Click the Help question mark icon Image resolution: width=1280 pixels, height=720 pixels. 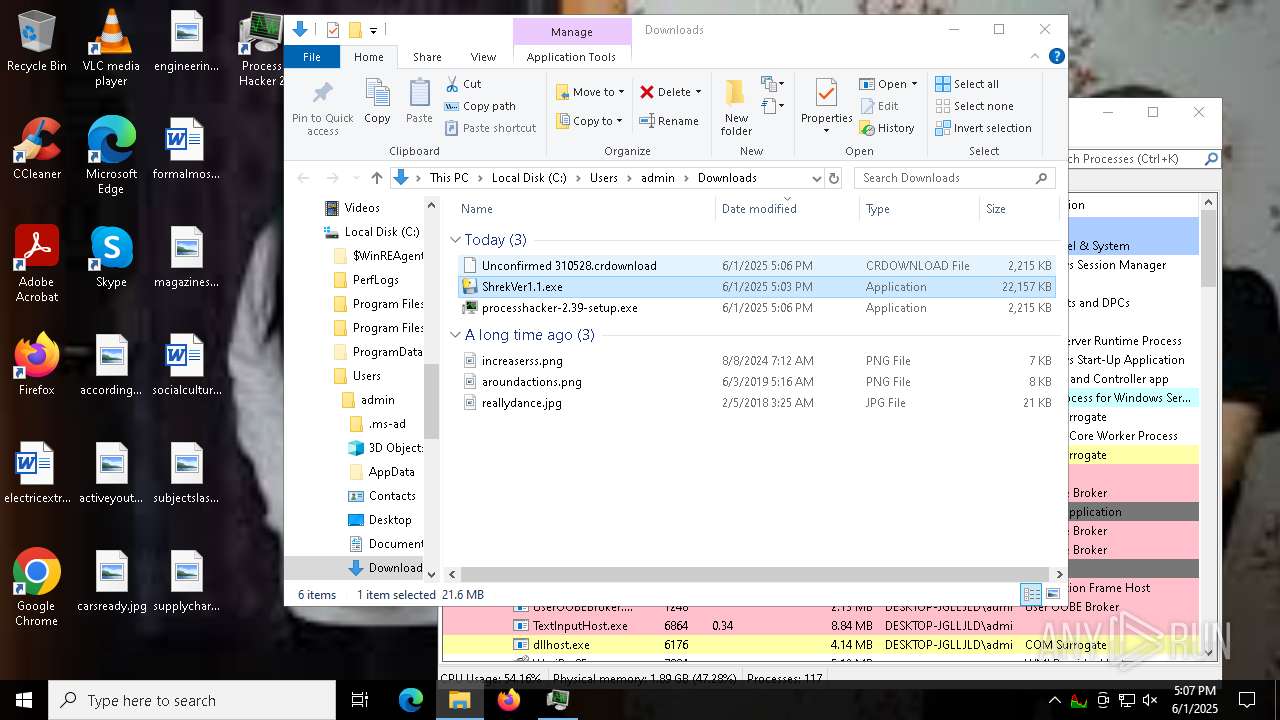pos(1056,57)
